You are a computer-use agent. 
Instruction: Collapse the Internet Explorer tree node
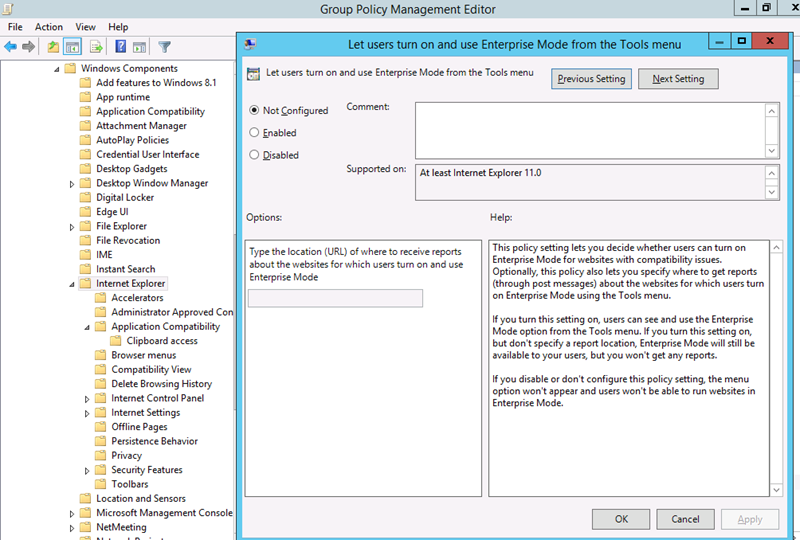(72, 284)
